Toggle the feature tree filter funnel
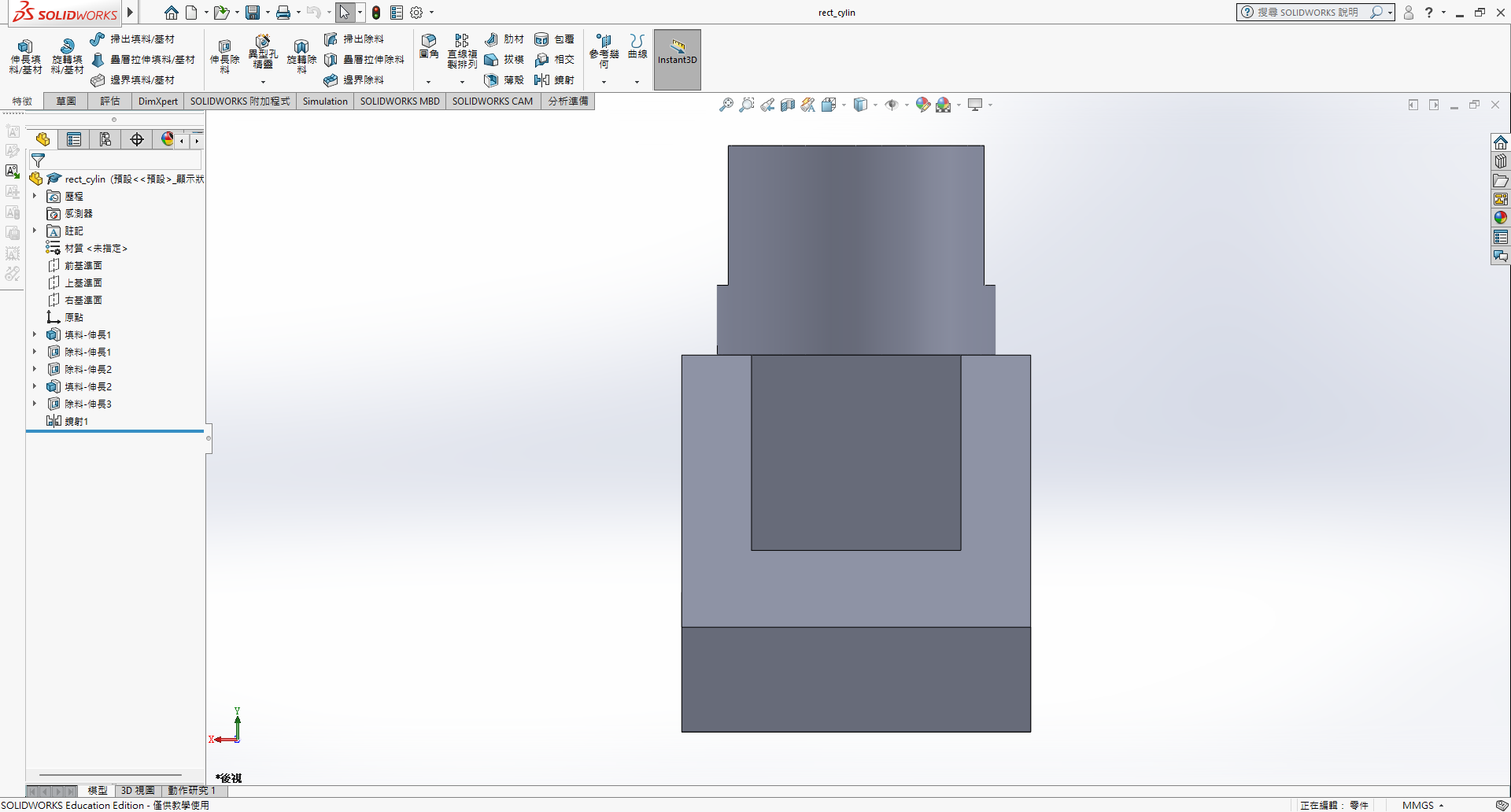Viewport: 1511px width, 812px height. (38, 161)
